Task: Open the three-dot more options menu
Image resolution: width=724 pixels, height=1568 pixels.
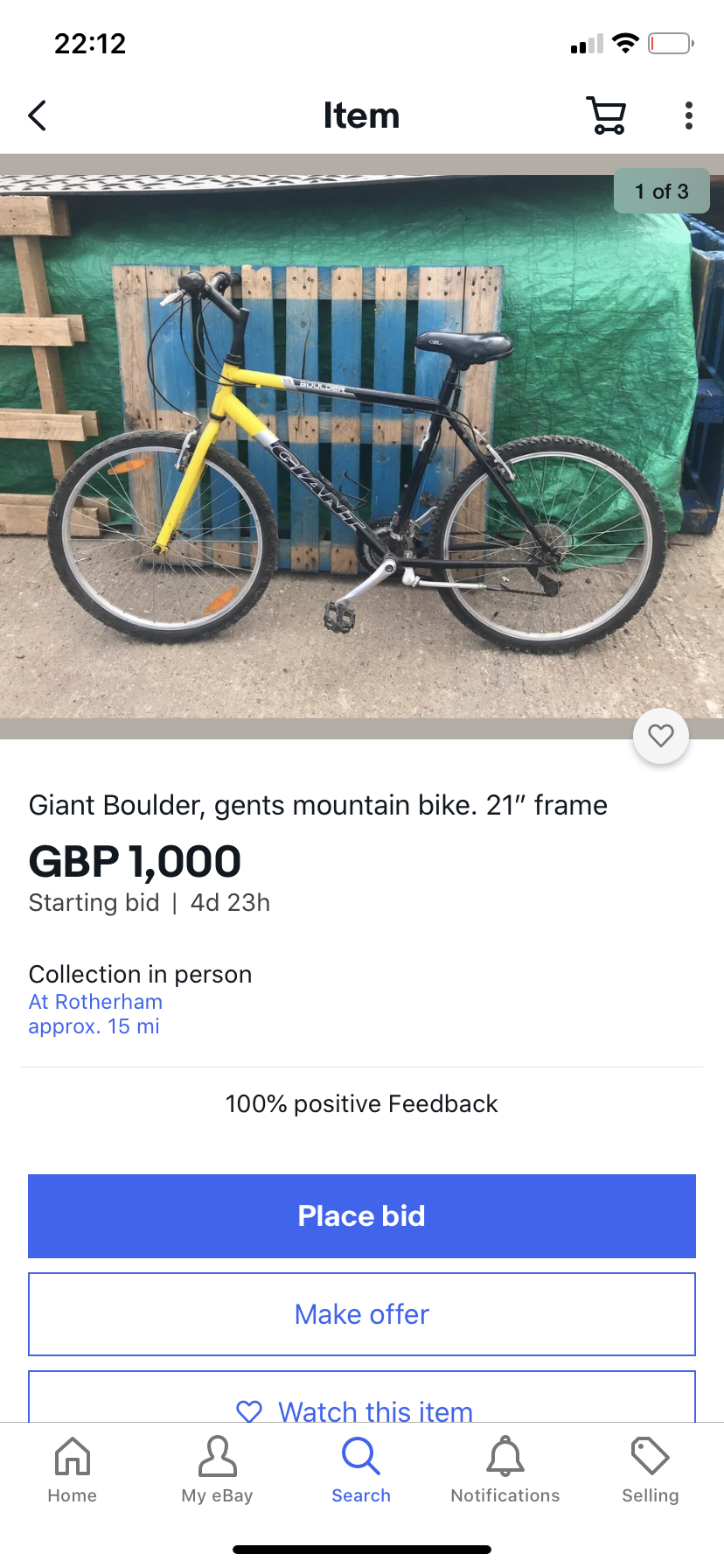Action: tap(689, 115)
